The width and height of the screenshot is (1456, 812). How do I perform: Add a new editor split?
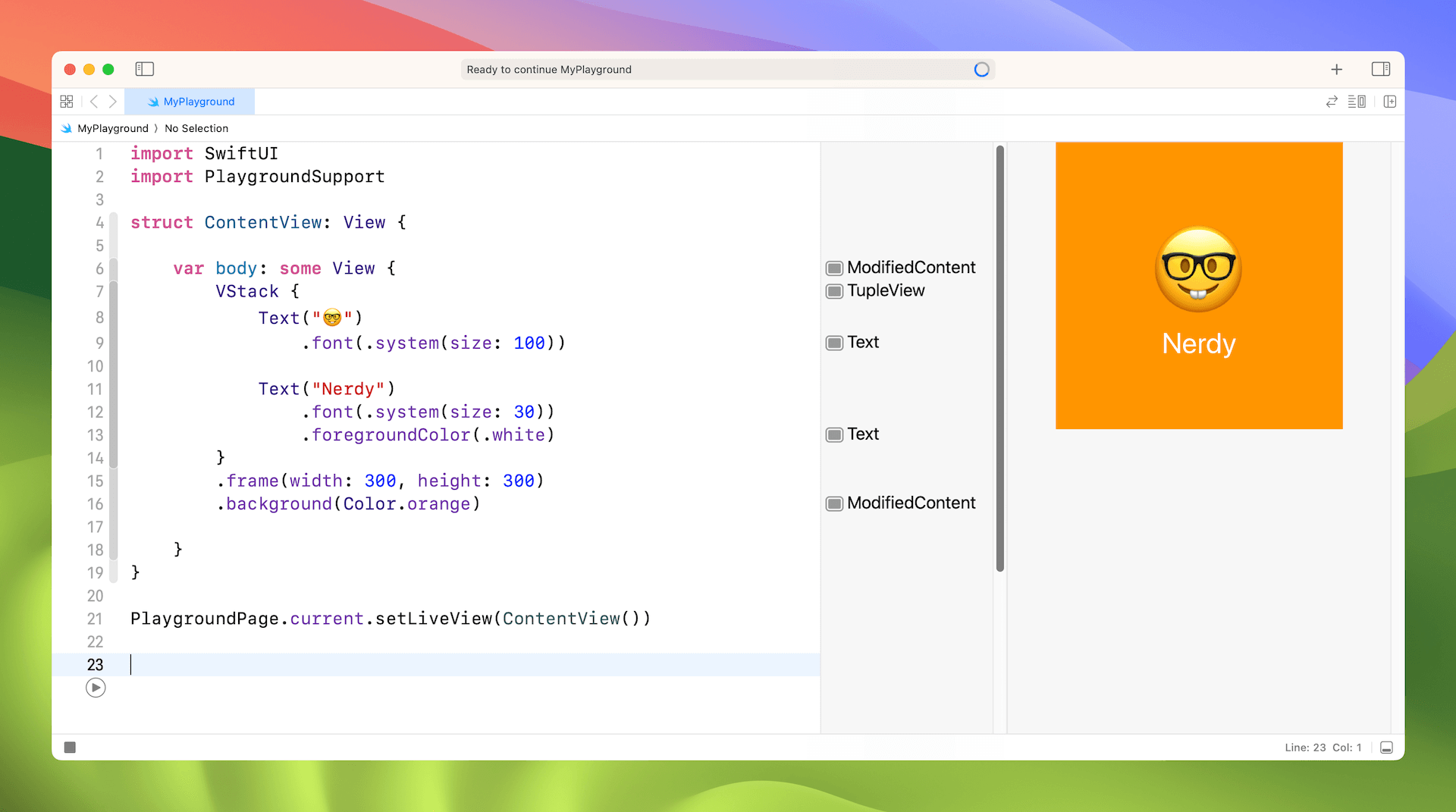click(1390, 101)
